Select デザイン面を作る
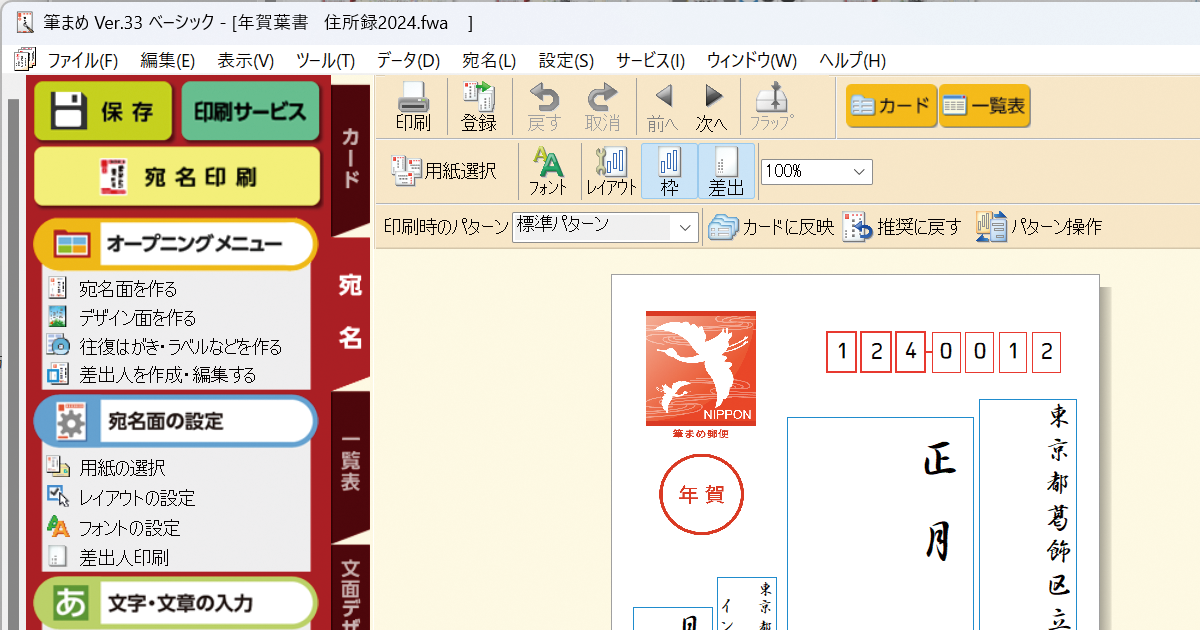This screenshot has height=630, width=1200. pyautogui.click(x=122, y=318)
